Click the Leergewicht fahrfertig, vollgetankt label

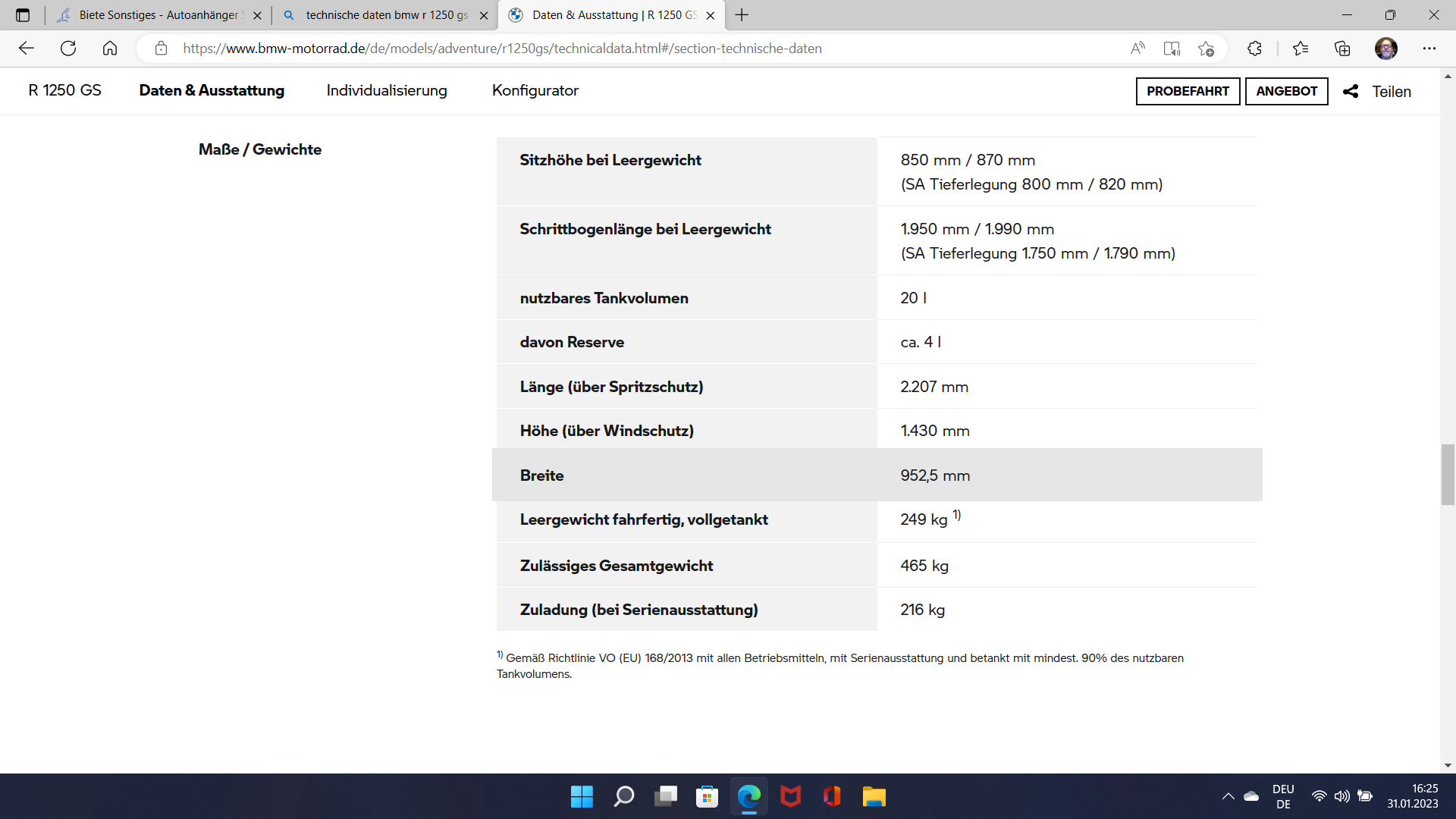coord(644,519)
